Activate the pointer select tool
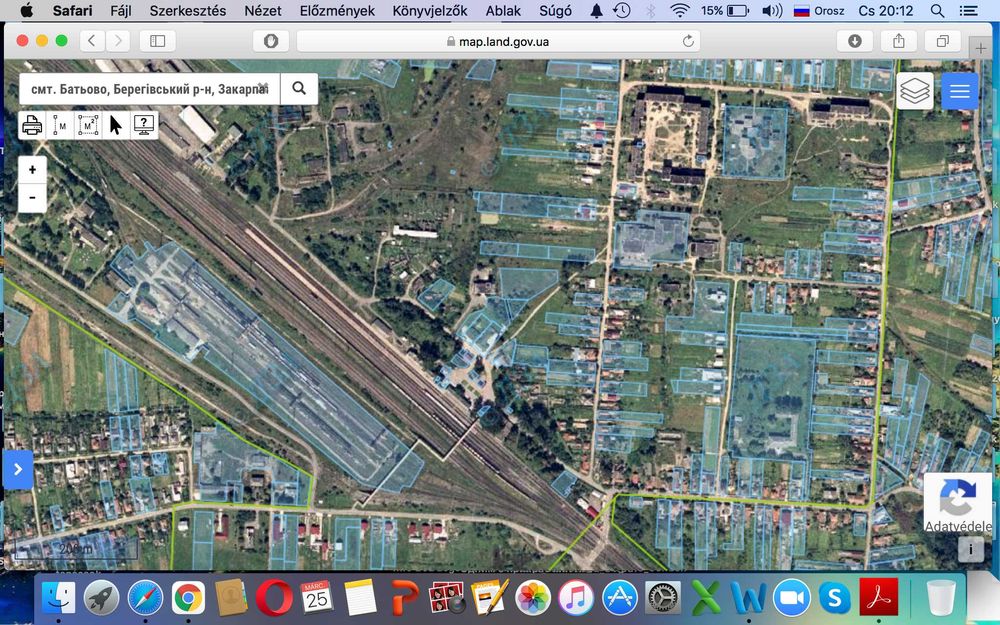Screen dimensions: 1000x625 tap(115, 125)
